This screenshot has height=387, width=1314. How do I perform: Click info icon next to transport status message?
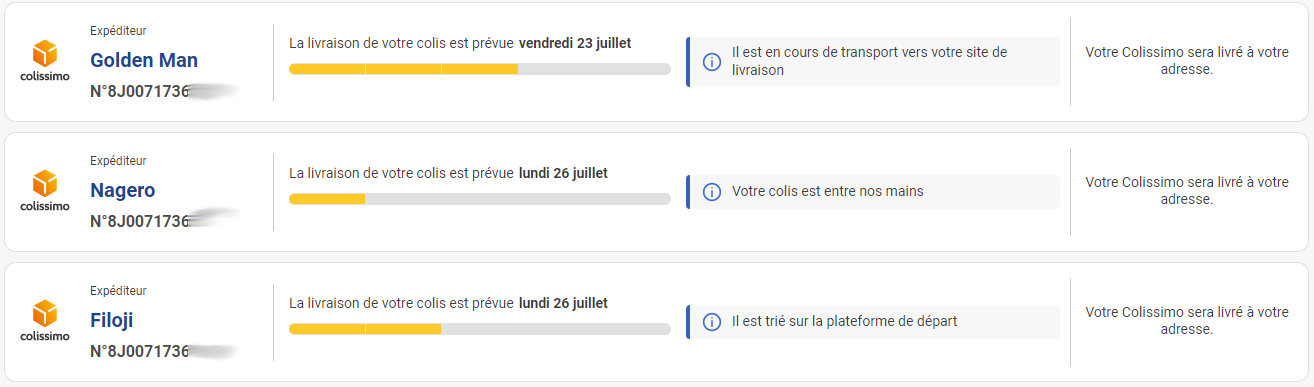(712, 62)
